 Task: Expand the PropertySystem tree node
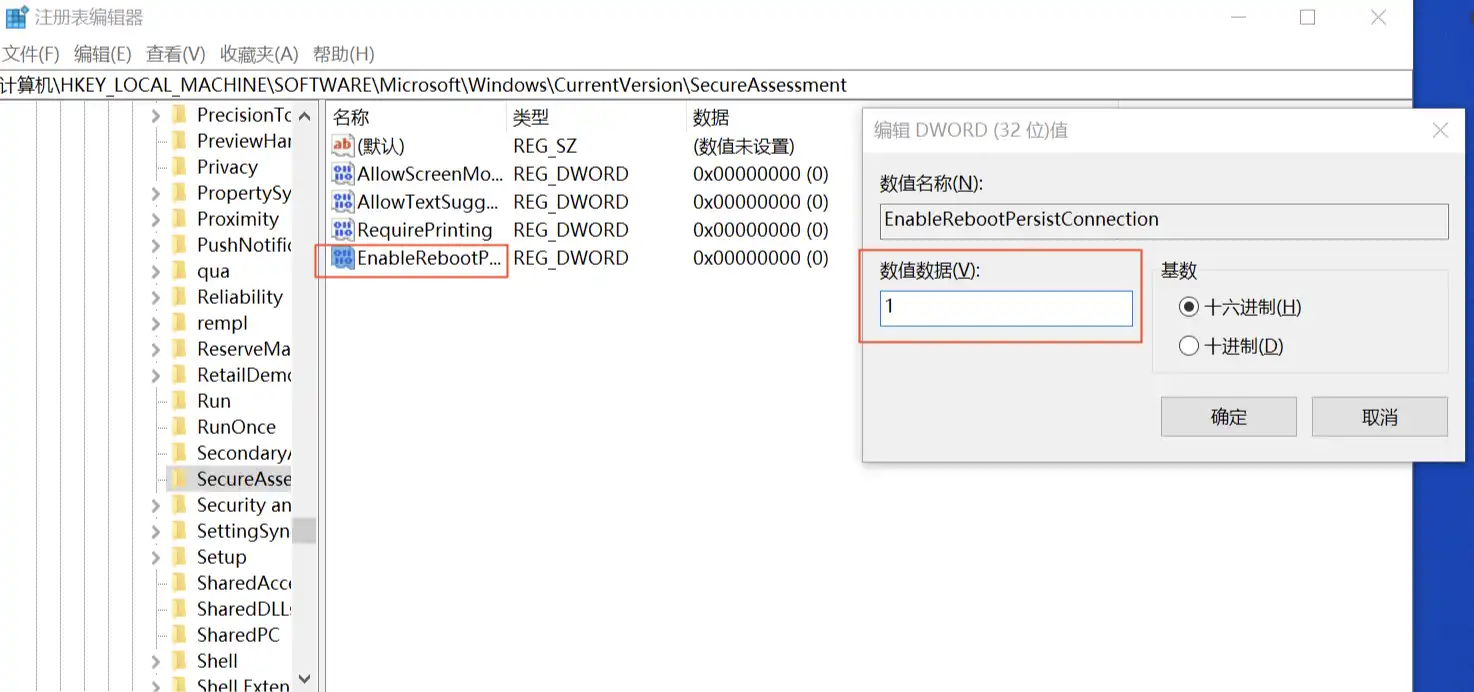point(156,193)
